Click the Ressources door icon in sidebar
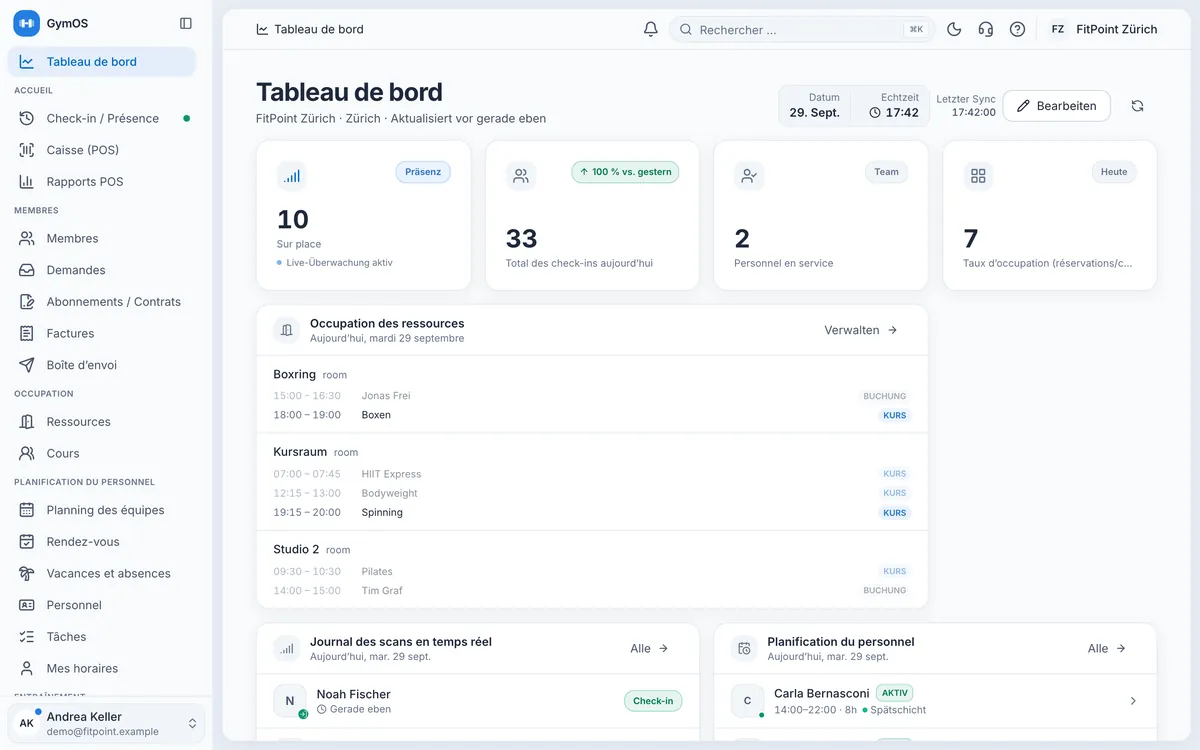Image resolution: width=1200 pixels, height=750 pixels. click(x=27, y=422)
